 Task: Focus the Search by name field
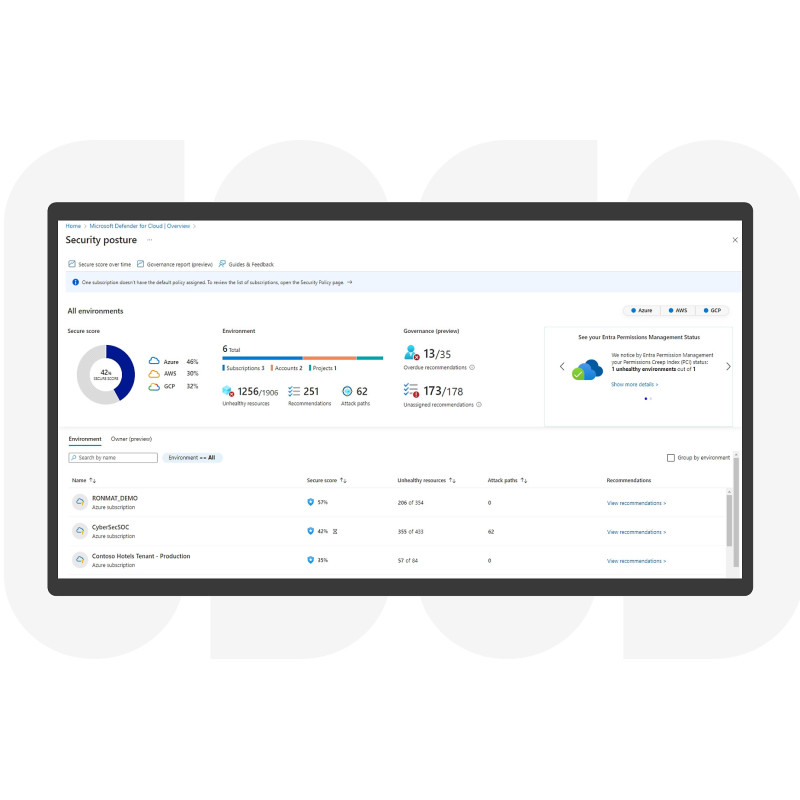(113, 458)
